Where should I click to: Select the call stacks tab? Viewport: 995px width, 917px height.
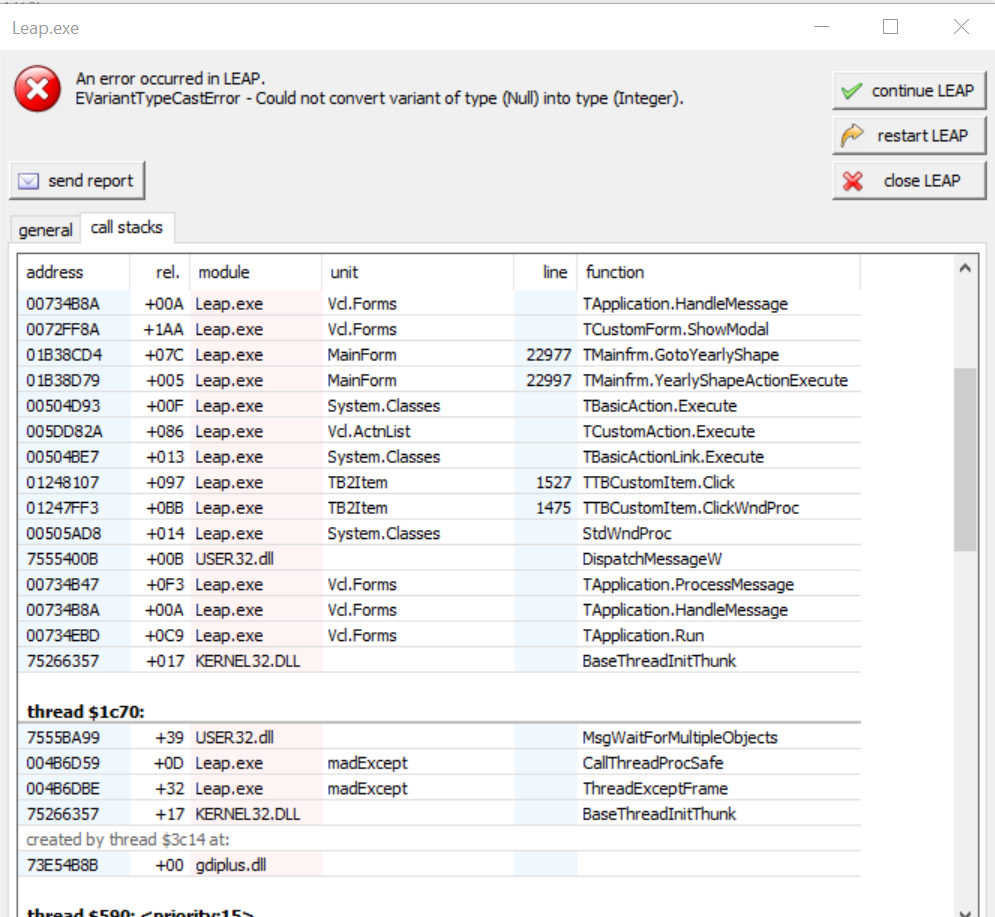(x=127, y=227)
